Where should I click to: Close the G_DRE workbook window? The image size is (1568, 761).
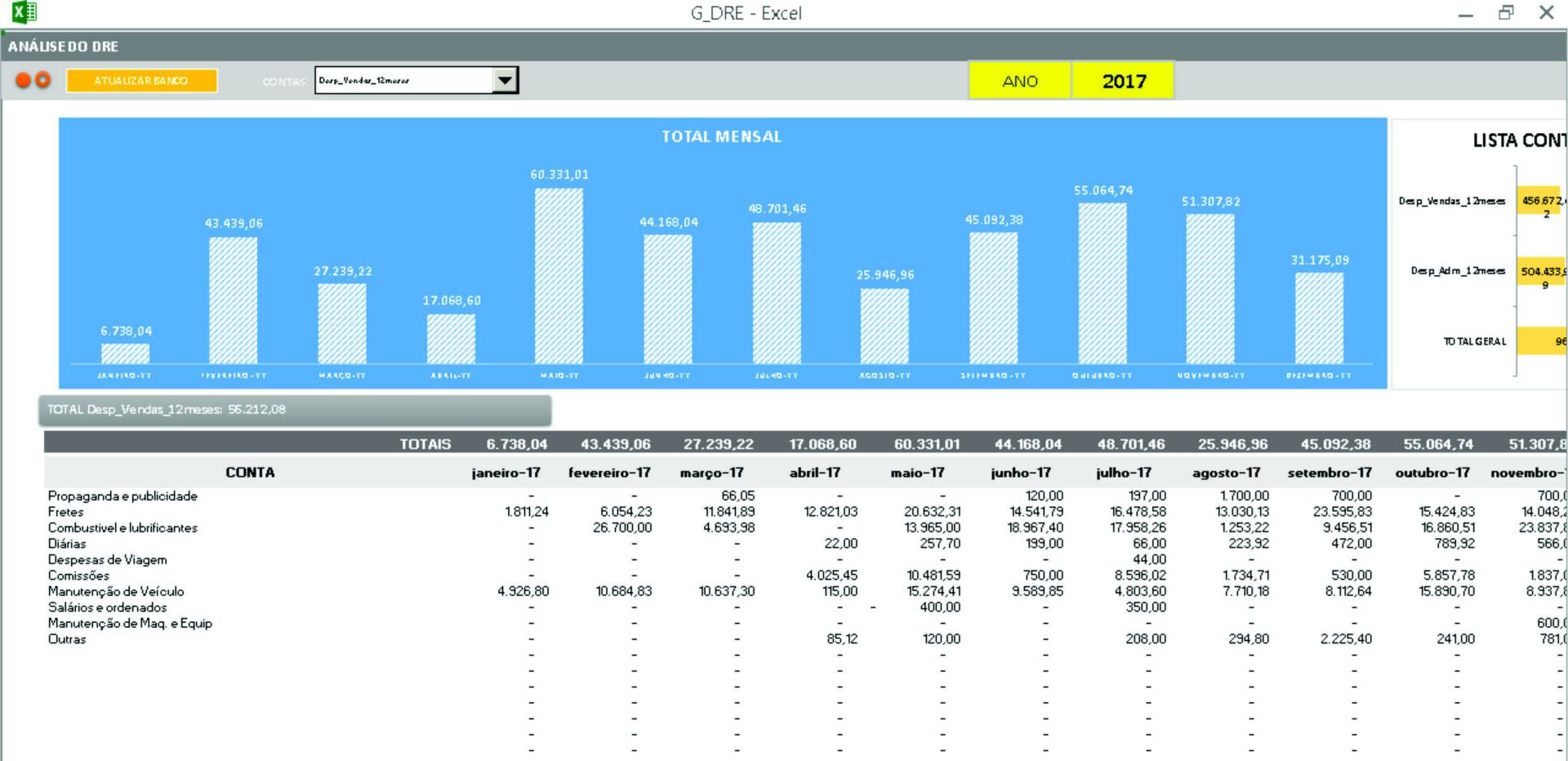[x=1546, y=12]
